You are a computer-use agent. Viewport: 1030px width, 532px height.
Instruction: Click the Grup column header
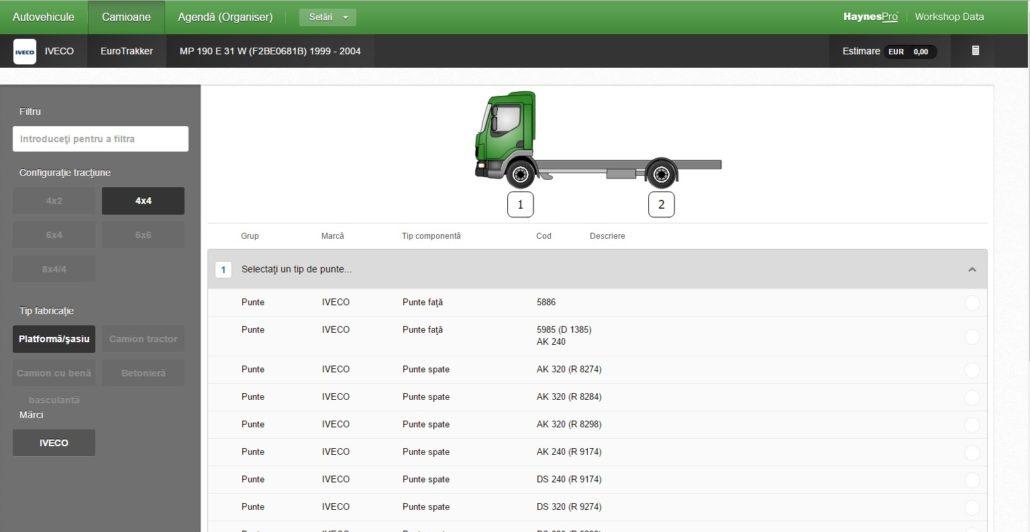(250, 236)
